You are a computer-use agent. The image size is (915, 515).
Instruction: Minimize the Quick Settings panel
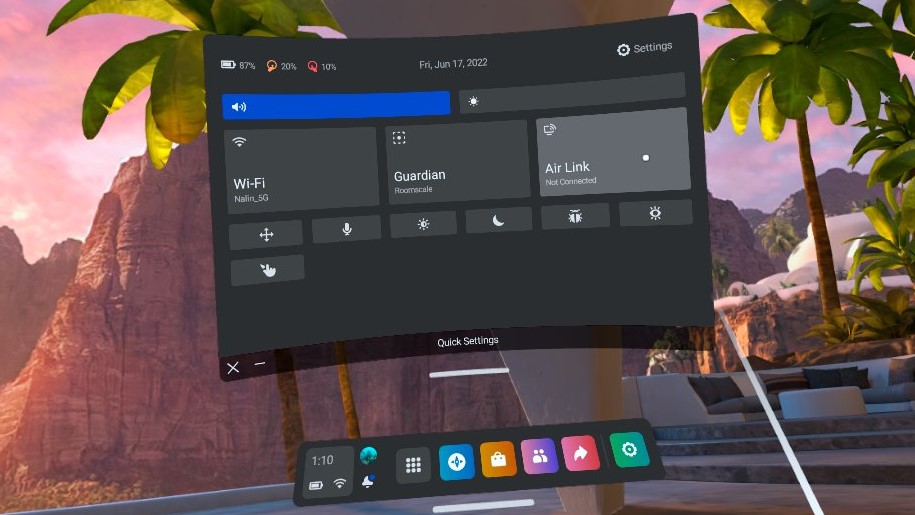[260, 363]
